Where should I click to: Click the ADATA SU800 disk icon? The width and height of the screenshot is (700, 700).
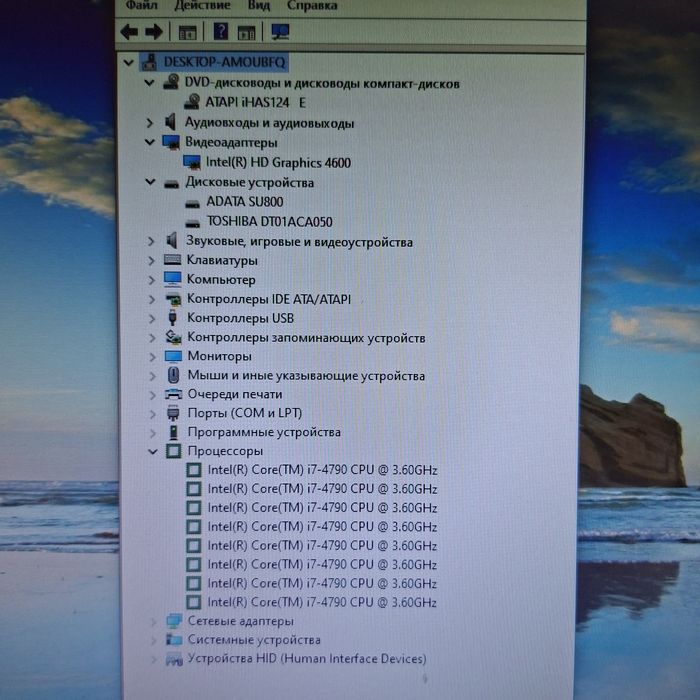tap(192, 204)
